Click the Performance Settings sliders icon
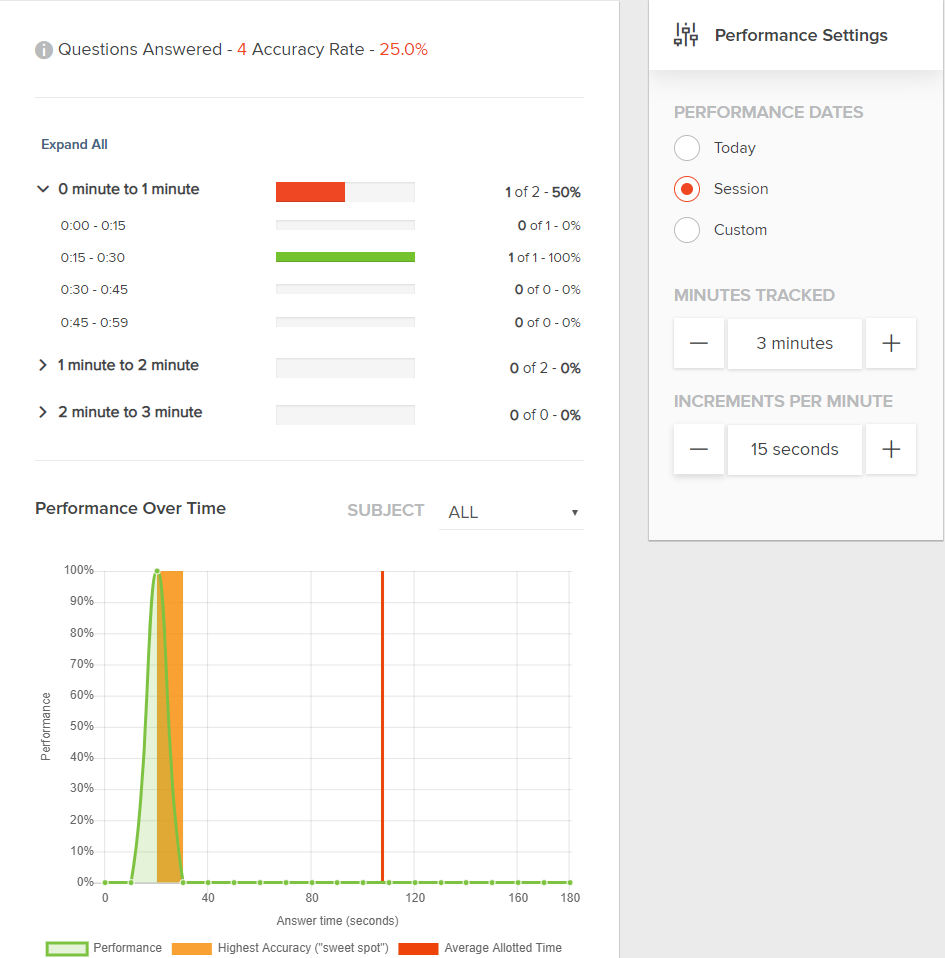This screenshot has height=958, width=945. [x=686, y=35]
